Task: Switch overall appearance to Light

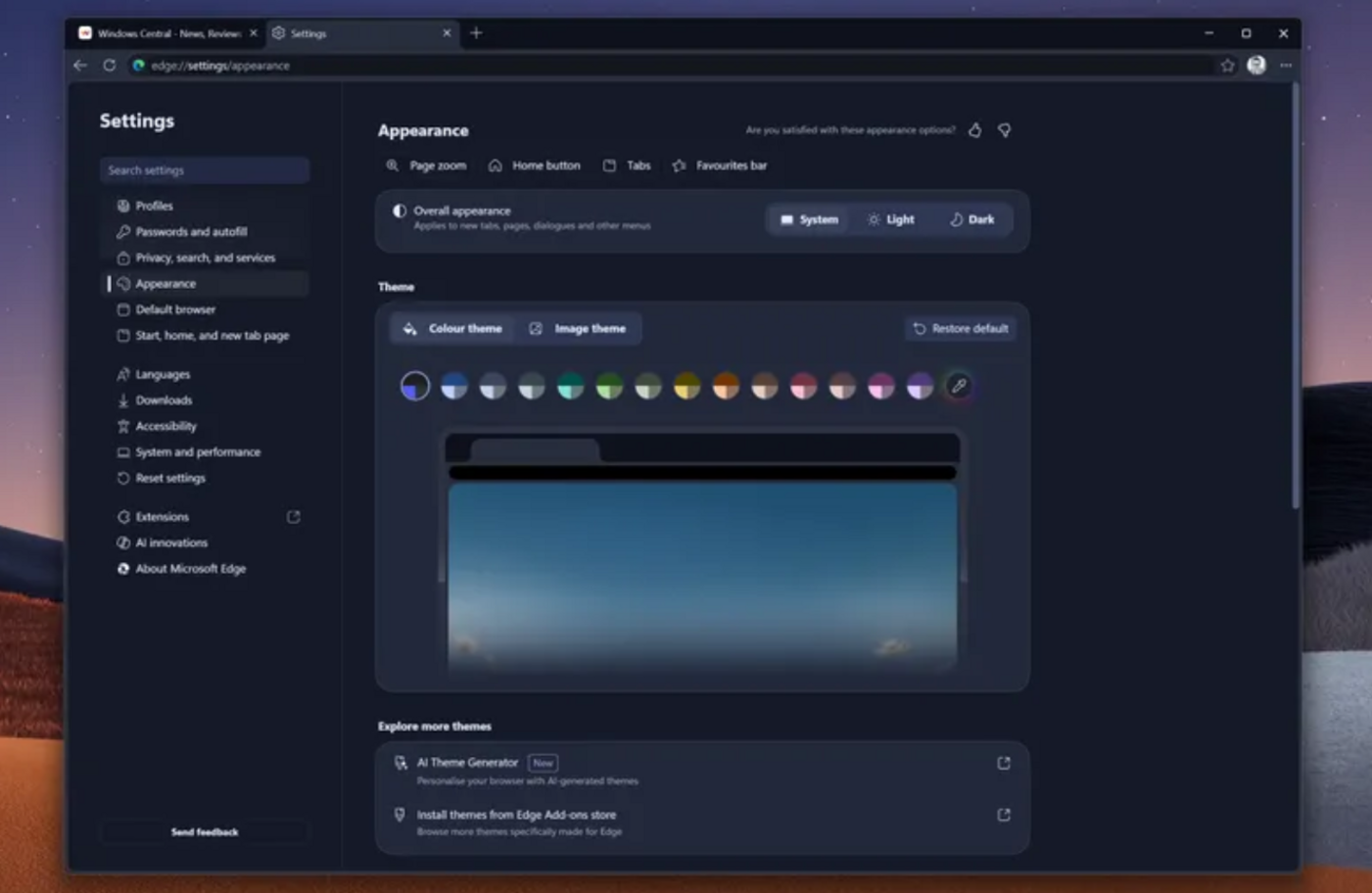Action: [889, 219]
